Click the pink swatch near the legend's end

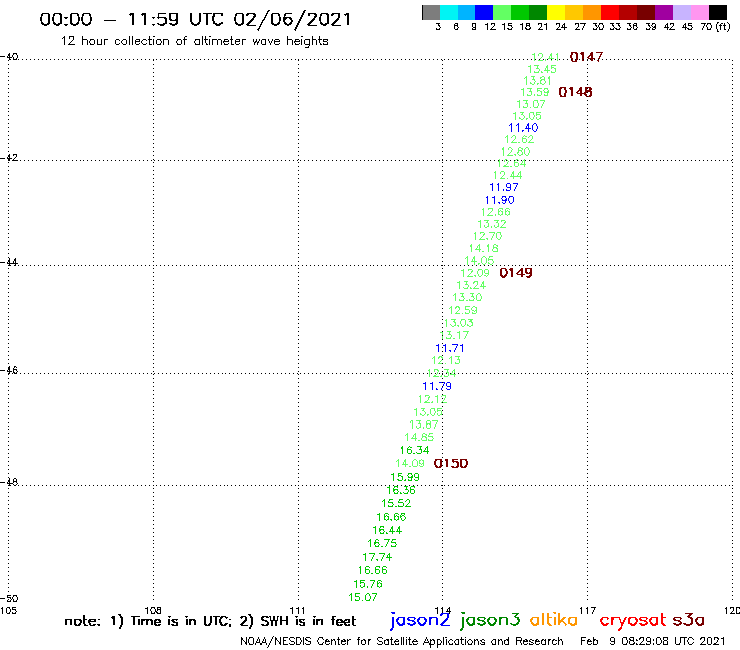(x=699, y=12)
